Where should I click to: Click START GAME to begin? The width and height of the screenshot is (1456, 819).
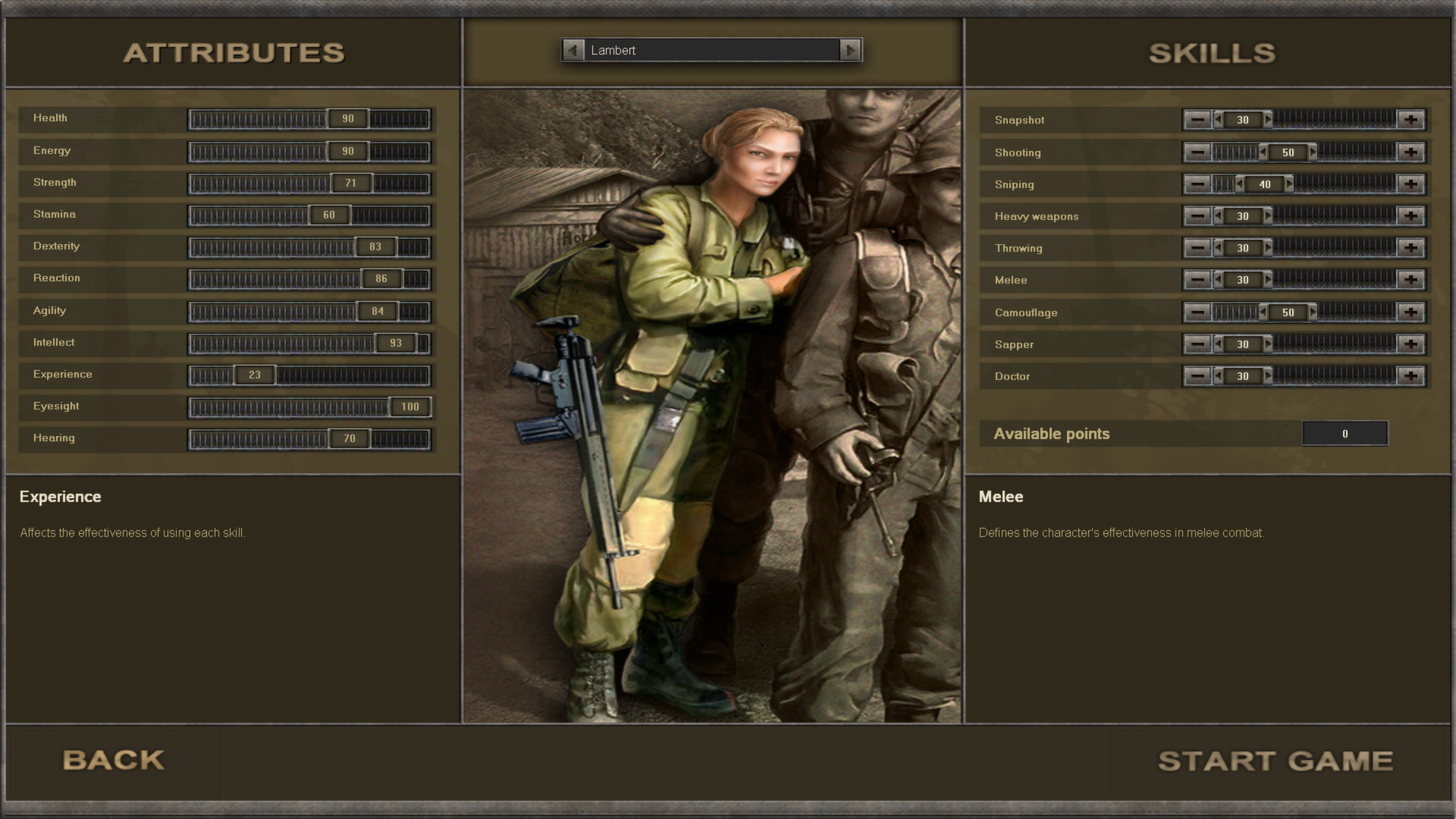pyautogui.click(x=1276, y=760)
